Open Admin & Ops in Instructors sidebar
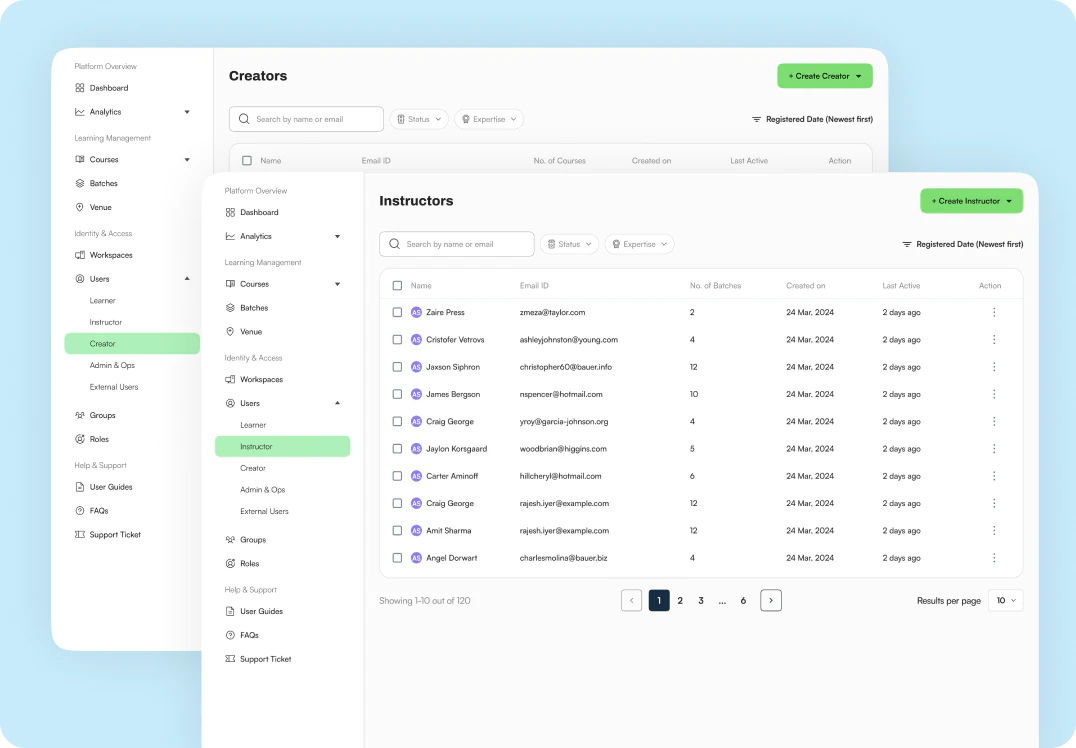Viewport: 1076px width, 748px height. (x=263, y=490)
